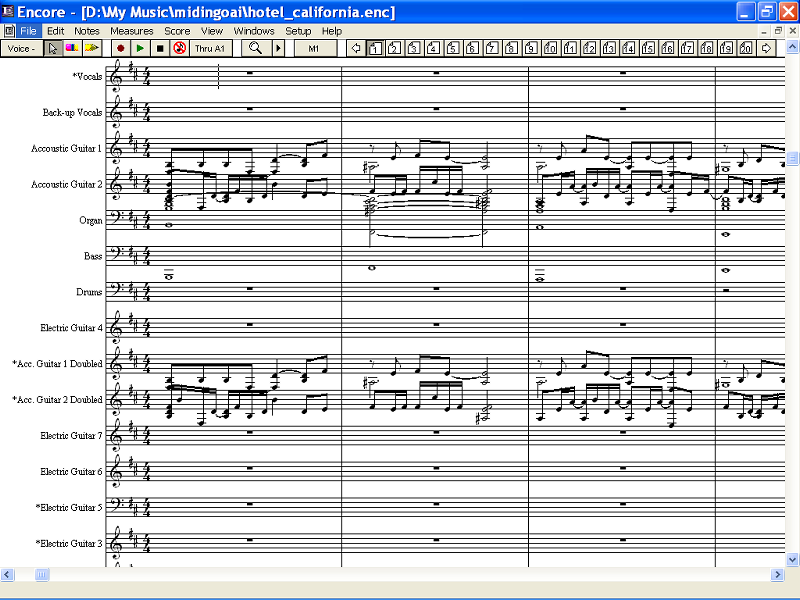Open the File menu
The image size is (800, 600).
point(29,31)
